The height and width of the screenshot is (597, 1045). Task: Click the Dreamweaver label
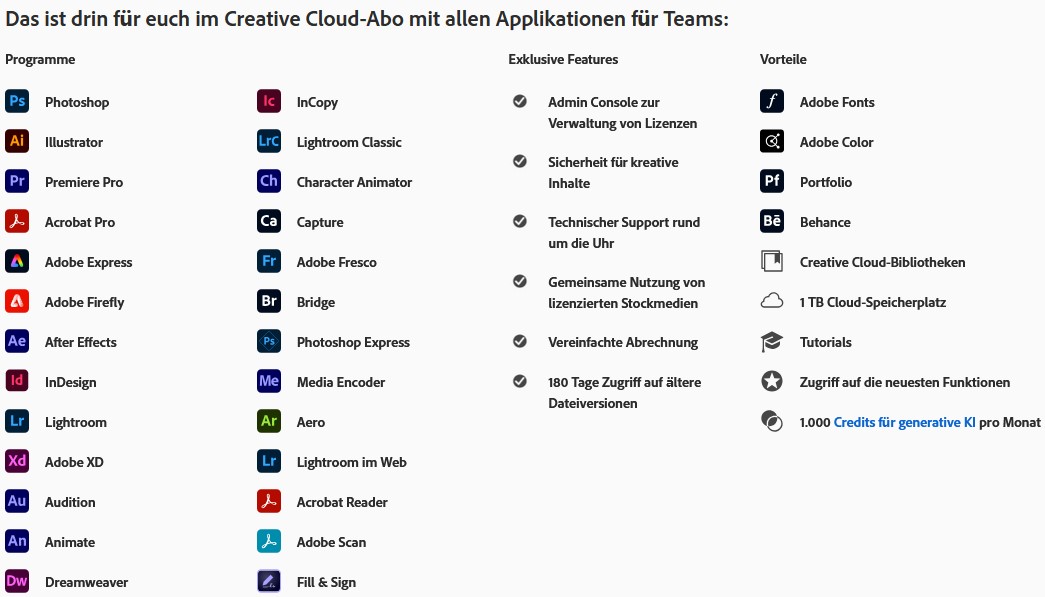[87, 582]
